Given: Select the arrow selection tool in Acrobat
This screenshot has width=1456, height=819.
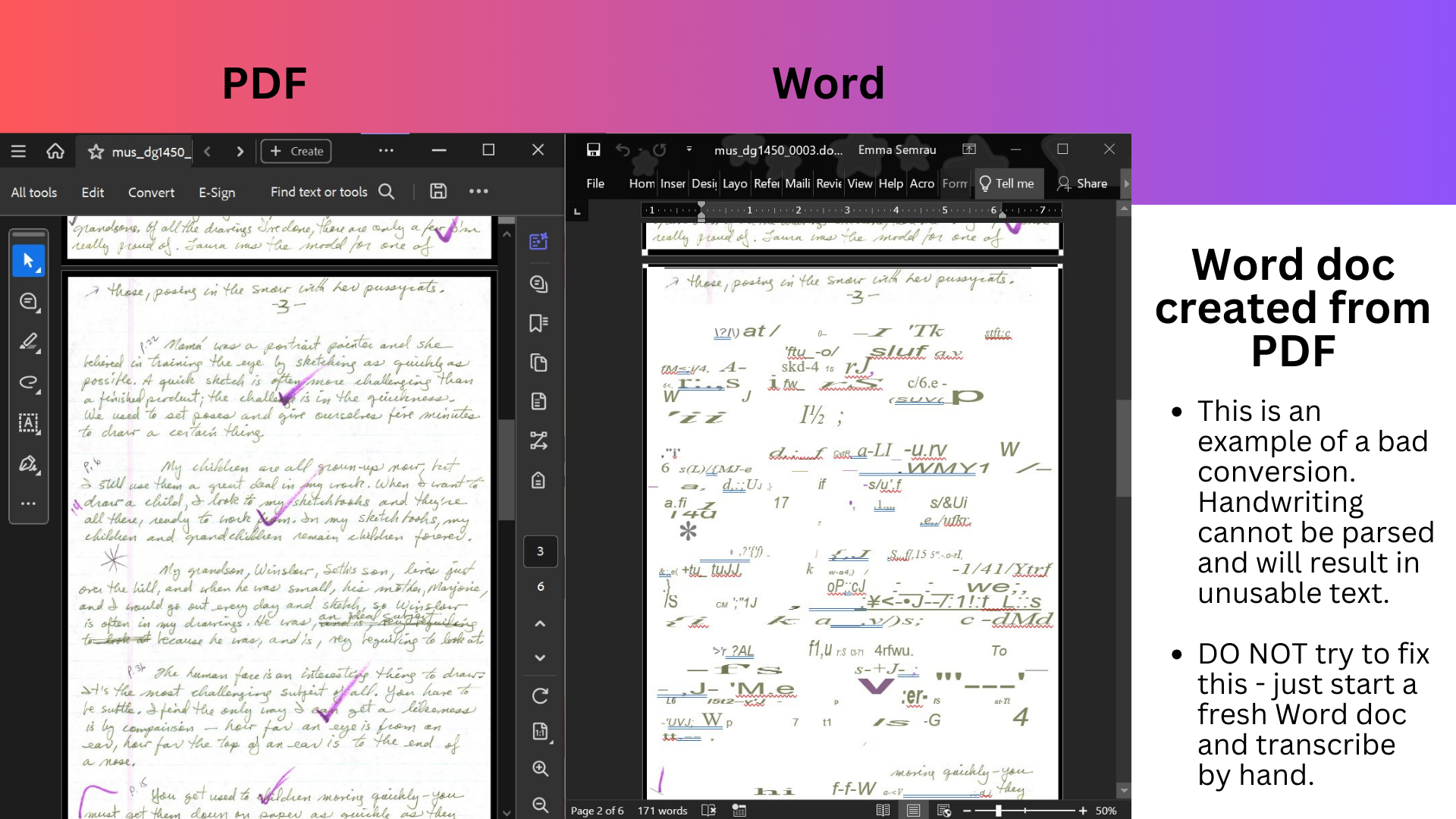Looking at the screenshot, I should pos(29,262).
